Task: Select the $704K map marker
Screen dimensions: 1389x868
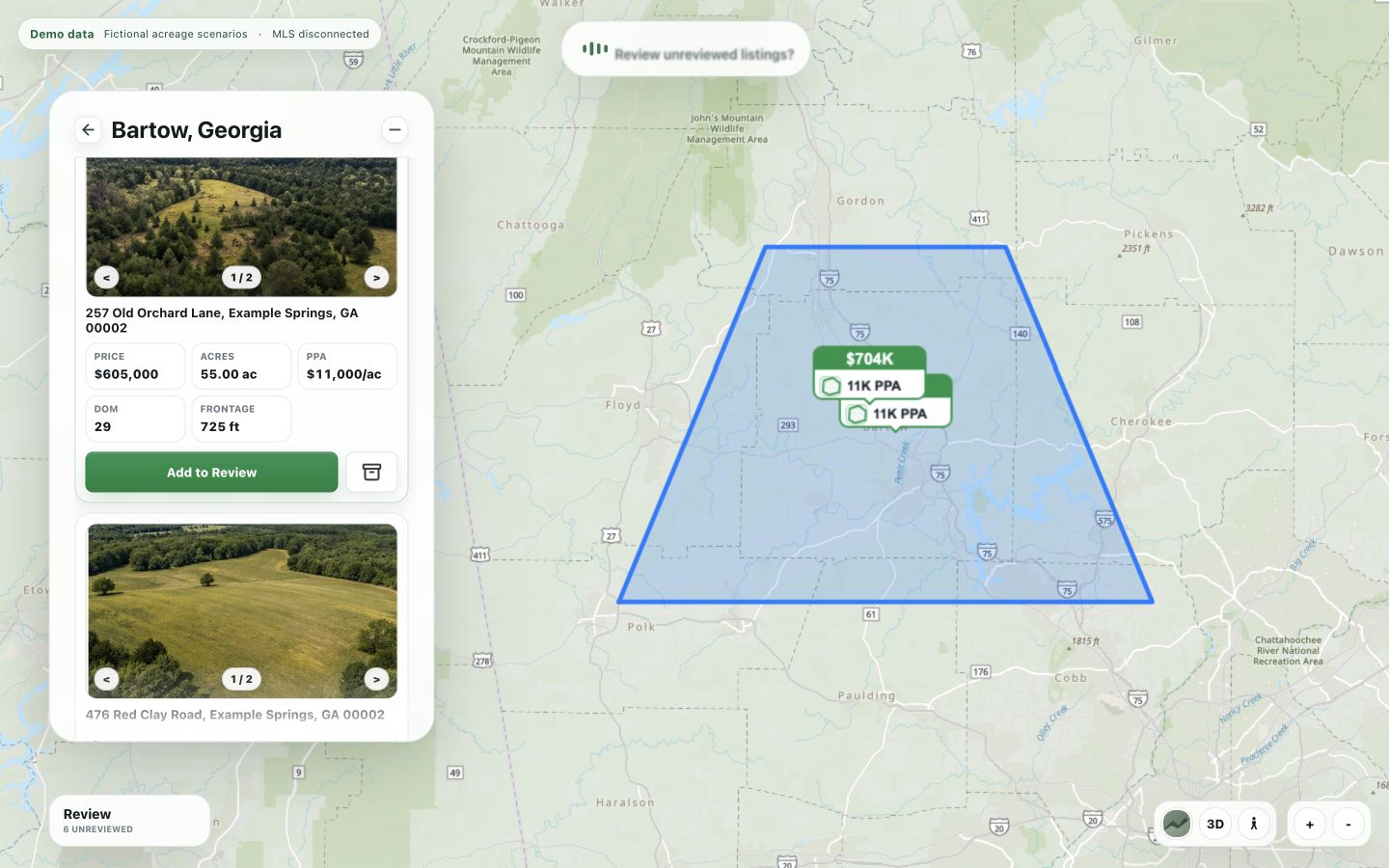Action: (x=869, y=359)
